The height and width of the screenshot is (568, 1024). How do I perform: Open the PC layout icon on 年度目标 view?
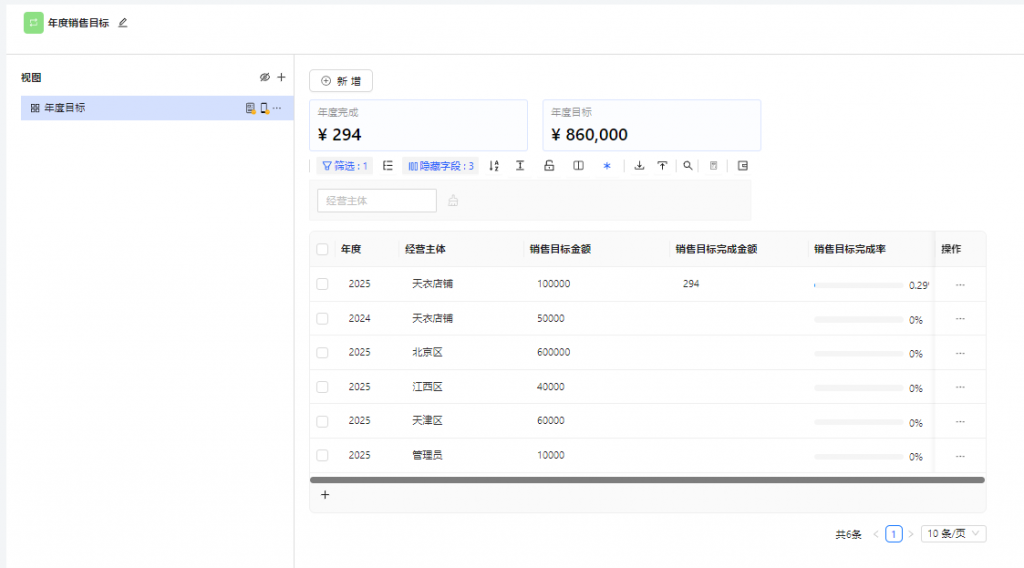point(250,108)
